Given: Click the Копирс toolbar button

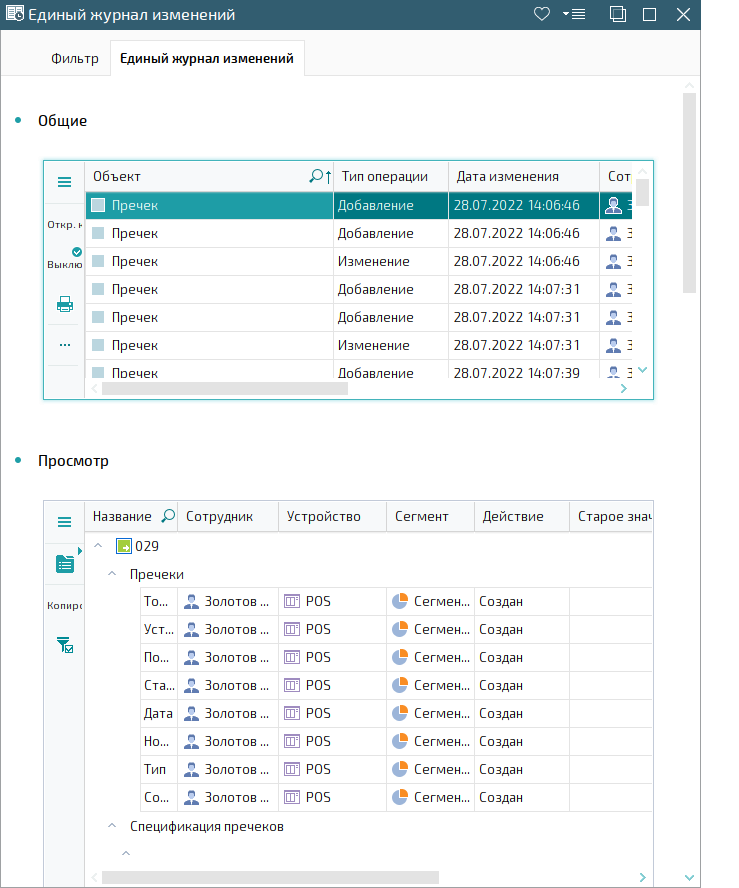Looking at the screenshot, I should 64,605.
